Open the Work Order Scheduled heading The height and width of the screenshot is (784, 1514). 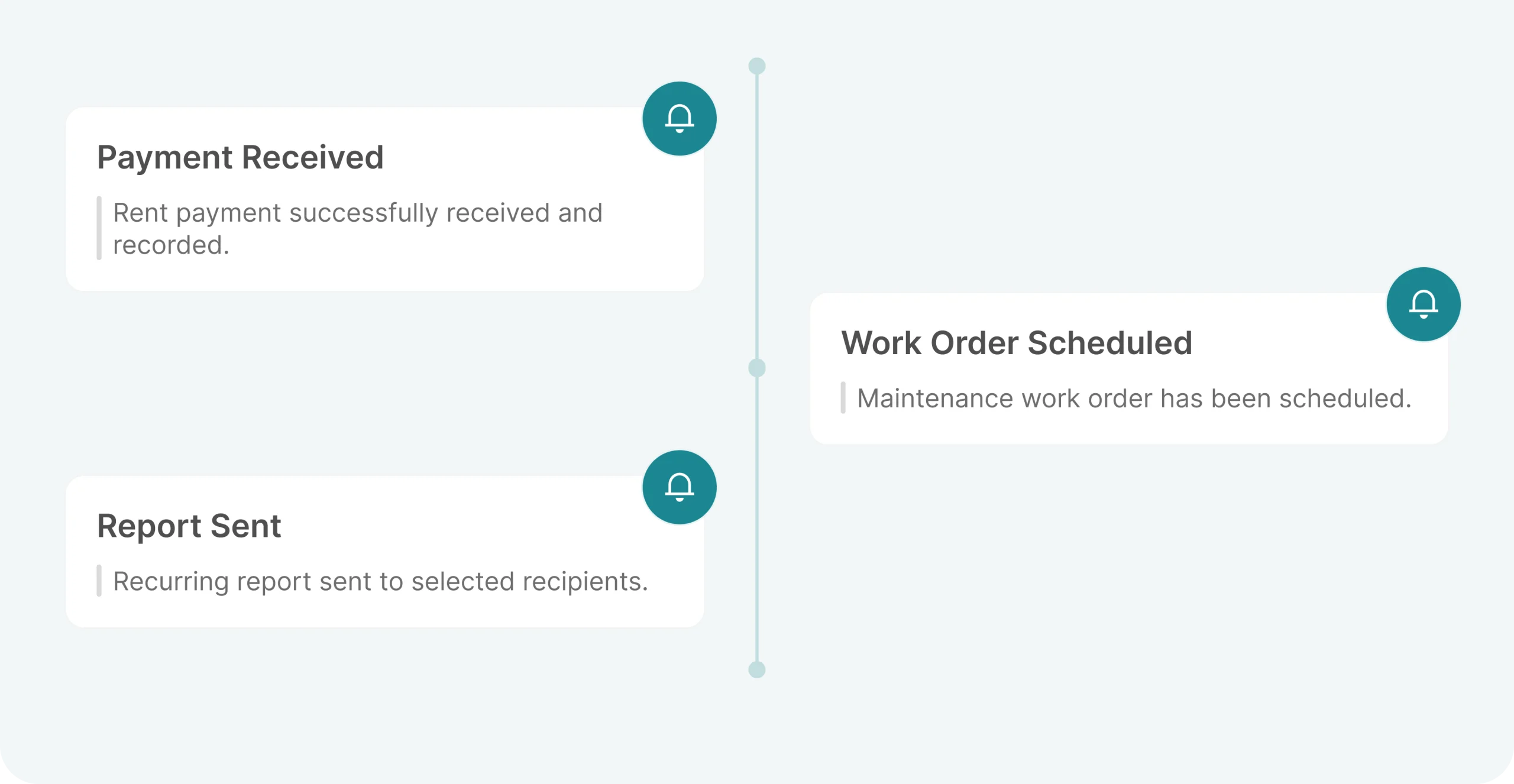tap(1016, 343)
